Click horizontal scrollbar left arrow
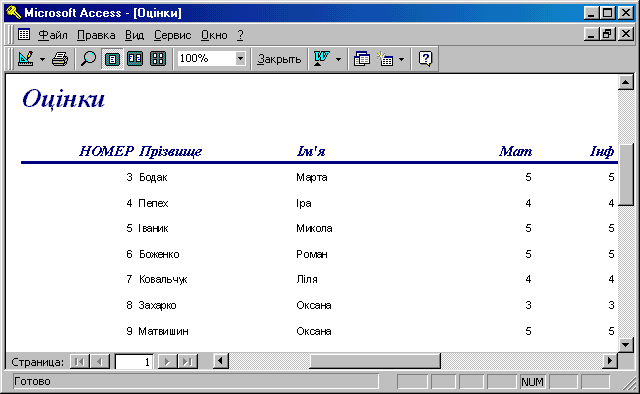 pos(221,361)
